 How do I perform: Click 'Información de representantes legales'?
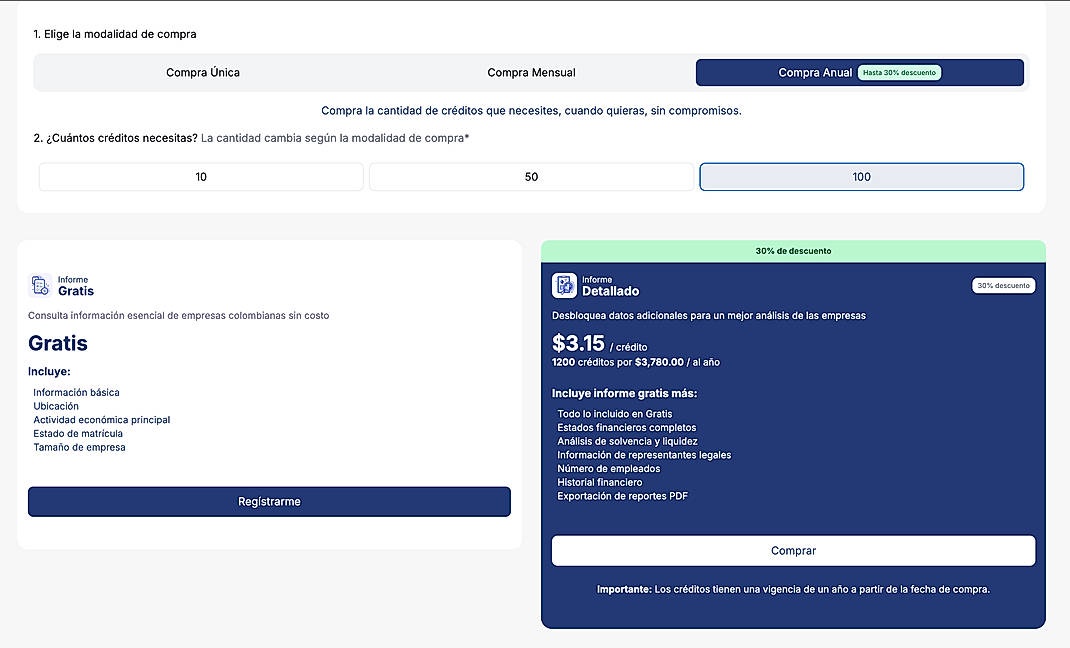click(644, 455)
